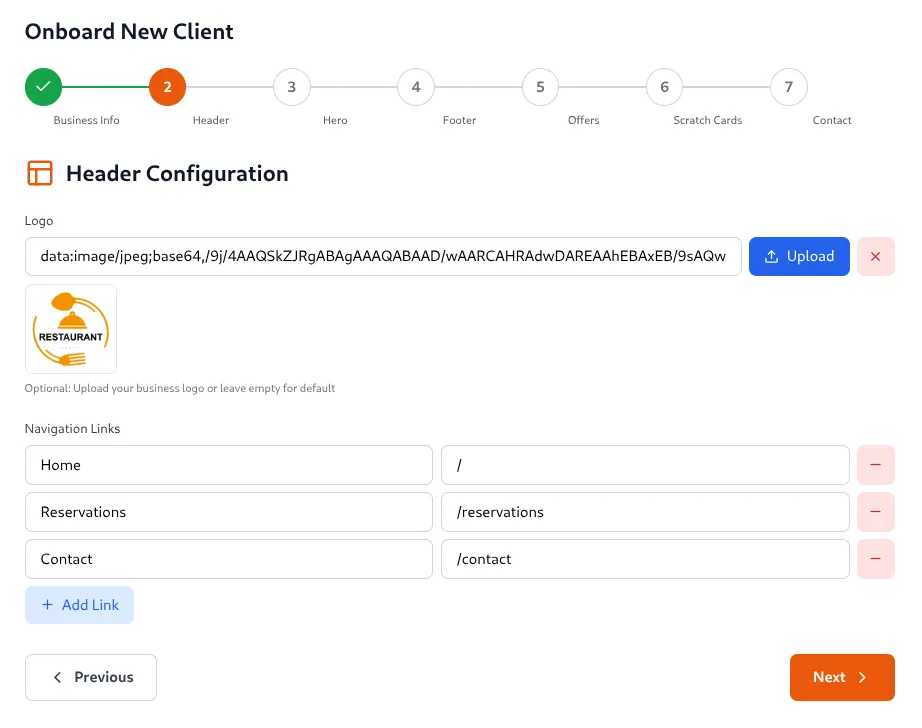Switch to step 7 Contact
Image resolution: width=922 pixels, height=728 pixels.
point(788,87)
